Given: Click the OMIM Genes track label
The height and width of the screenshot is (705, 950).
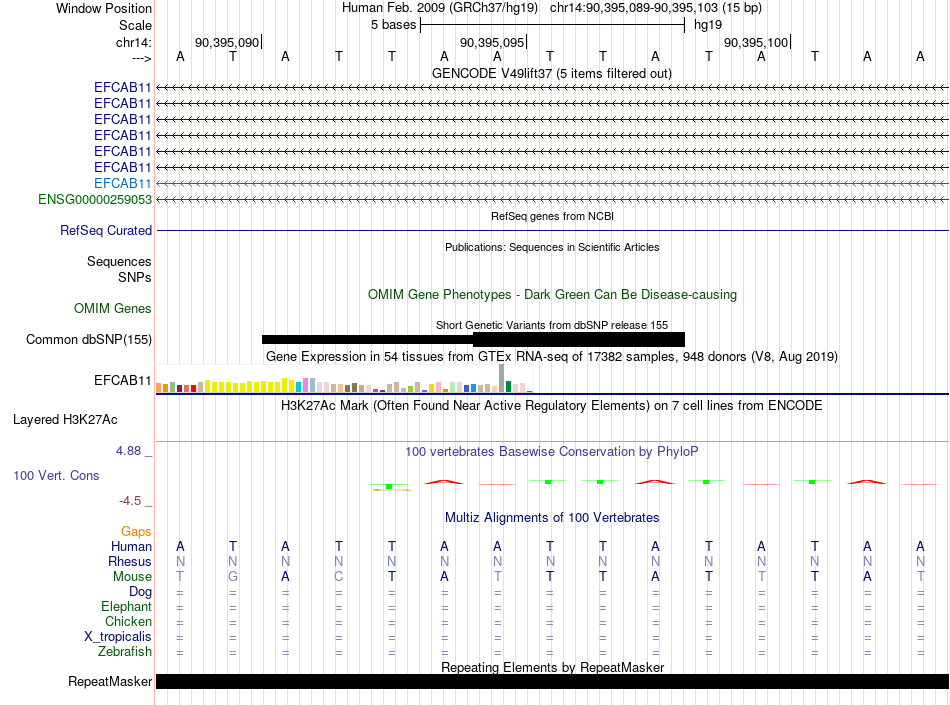Looking at the screenshot, I should pyautogui.click(x=112, y=309).
